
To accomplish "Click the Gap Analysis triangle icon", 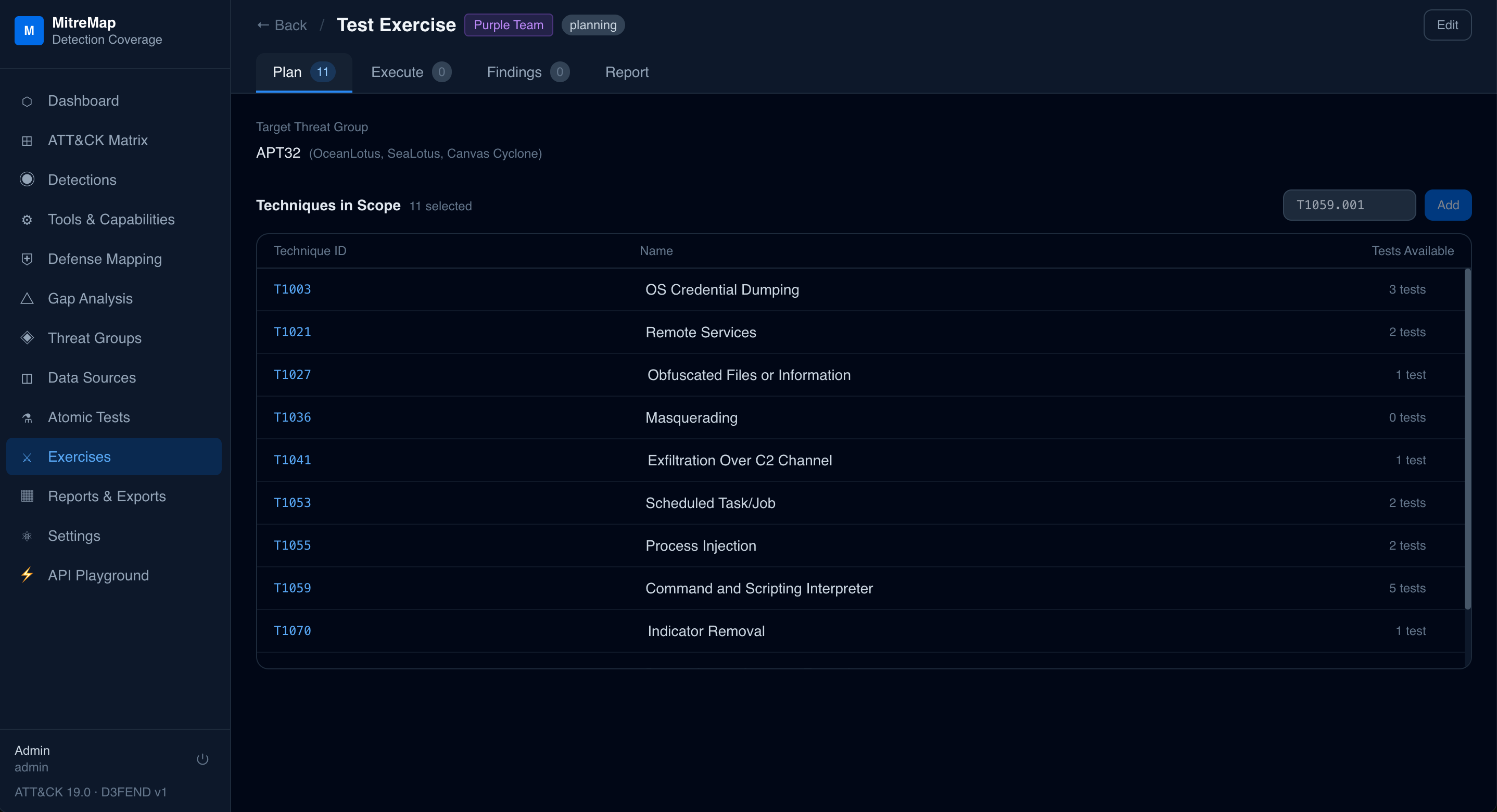I will 27,299.
